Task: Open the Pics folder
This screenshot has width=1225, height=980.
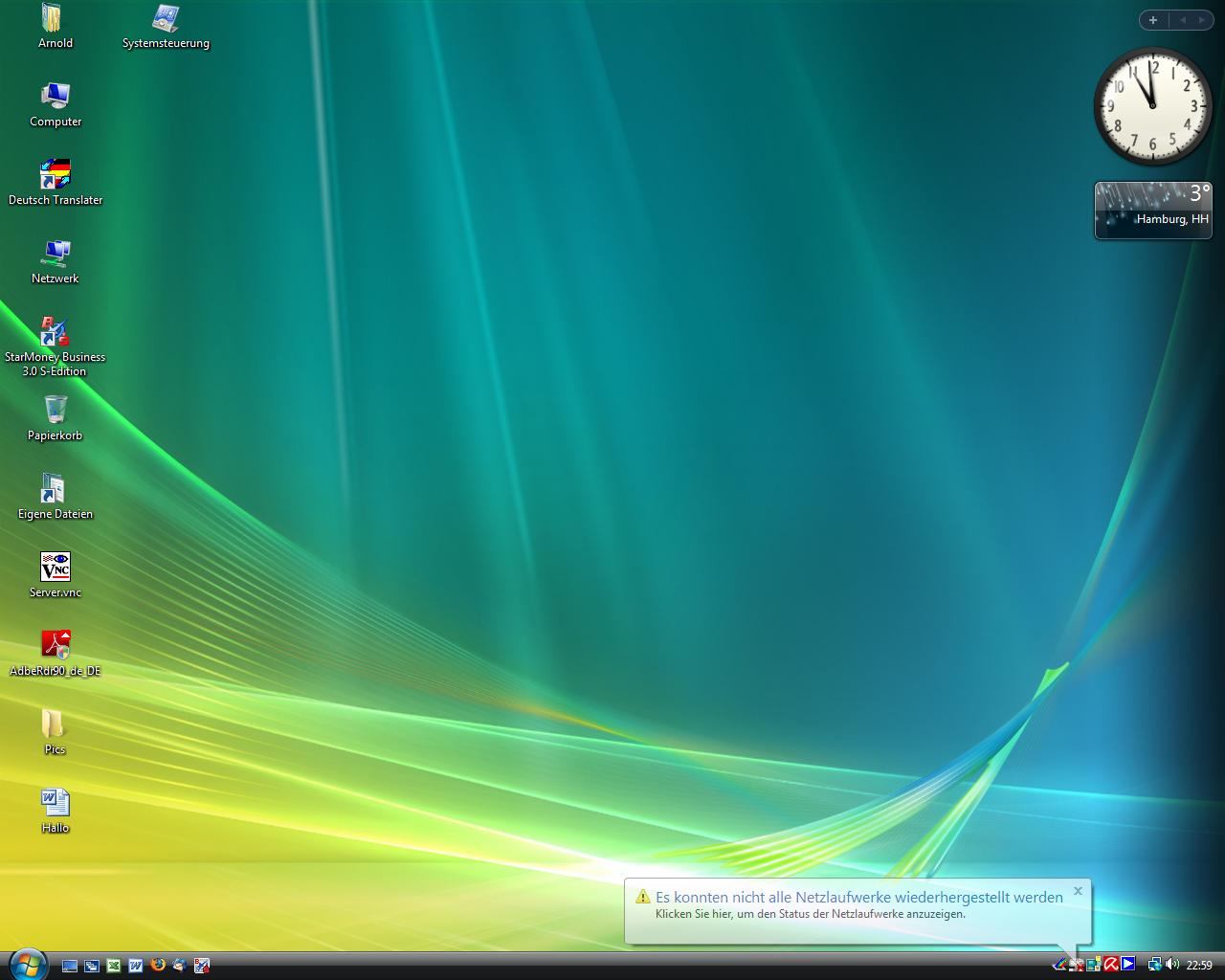Action: pyautogui.click(x=55, y=733)
